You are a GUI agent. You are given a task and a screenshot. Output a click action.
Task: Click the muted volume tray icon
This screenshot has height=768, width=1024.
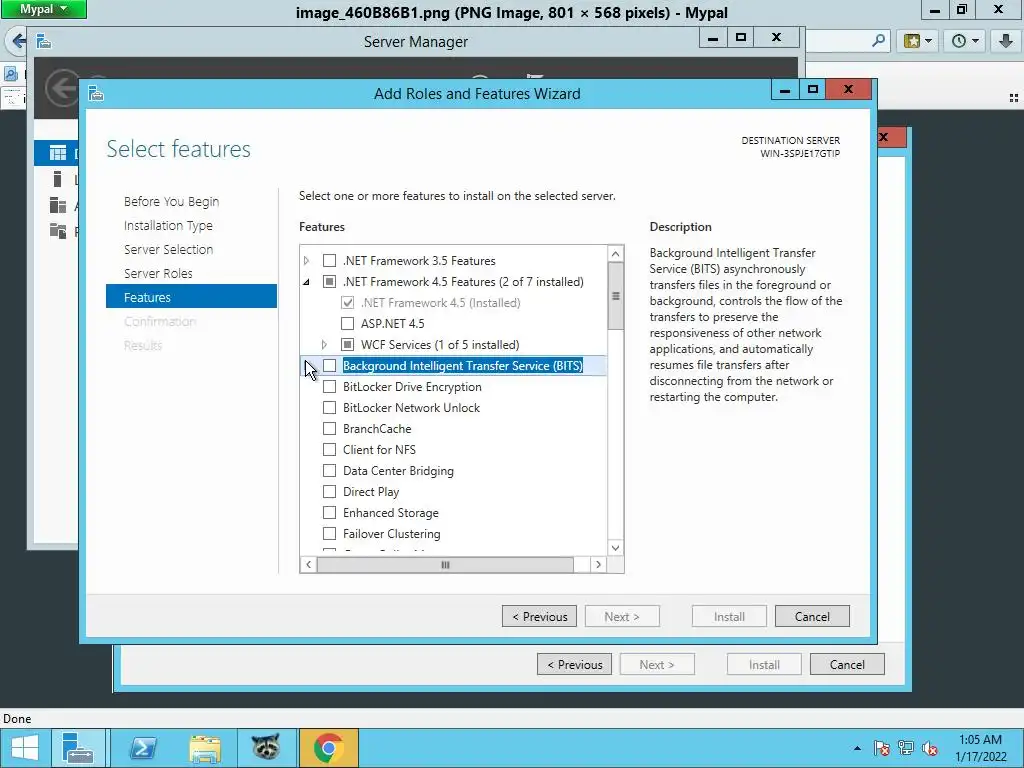tap(930, 748)
